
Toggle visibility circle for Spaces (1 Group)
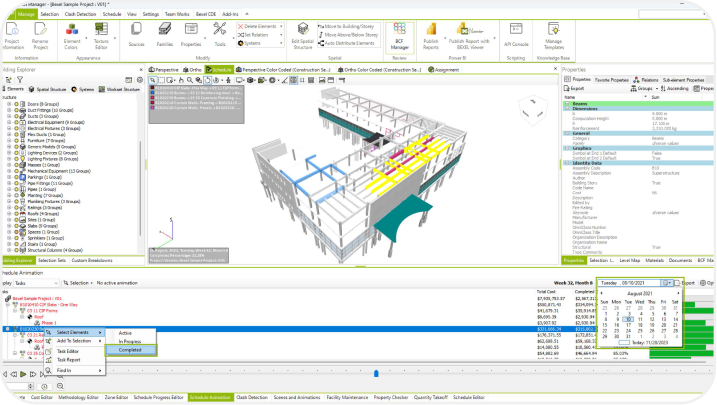coord(16,232)
